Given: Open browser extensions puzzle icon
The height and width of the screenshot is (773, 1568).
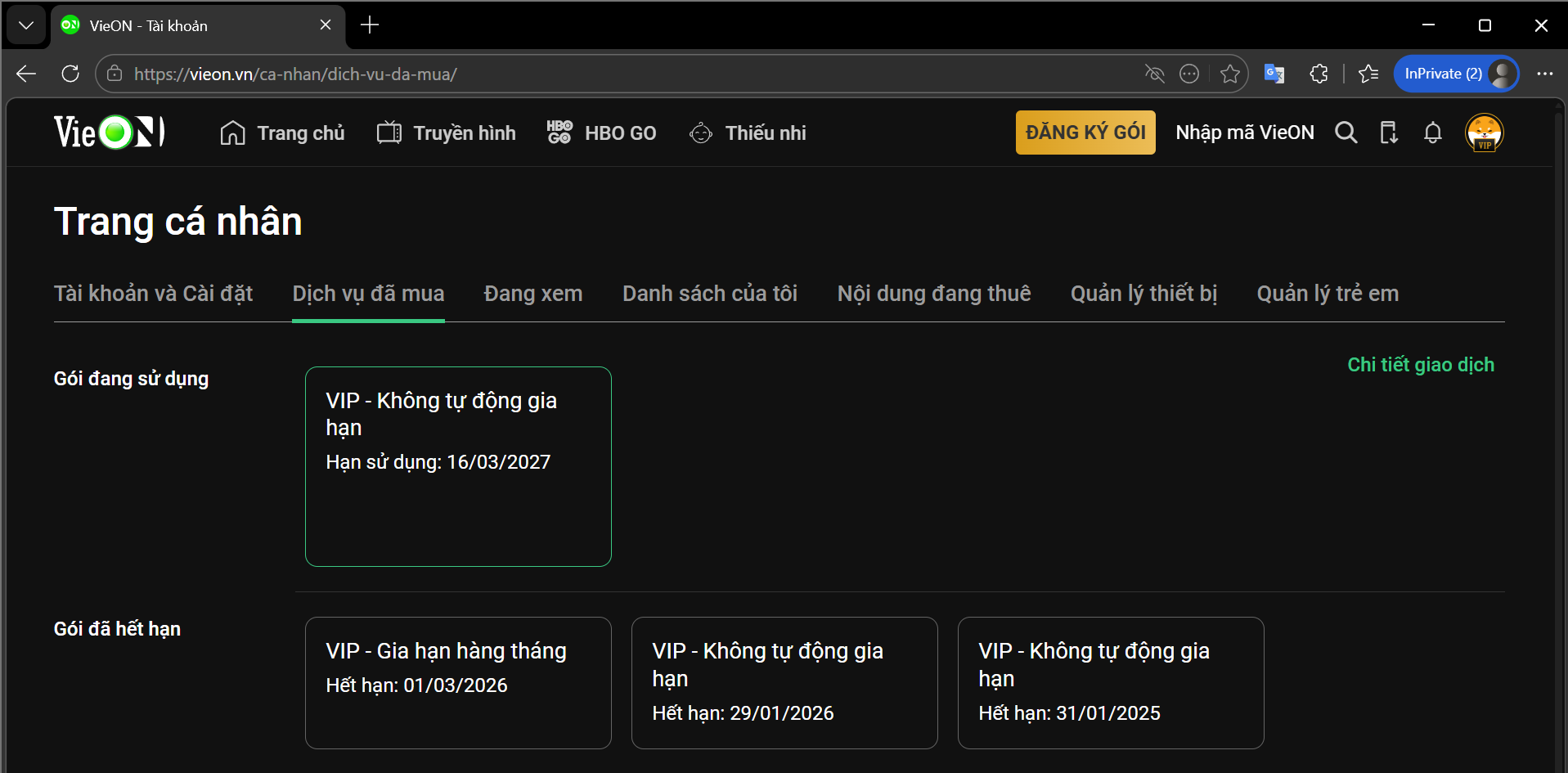Looking at the screenshot, I should (1319, 74).
